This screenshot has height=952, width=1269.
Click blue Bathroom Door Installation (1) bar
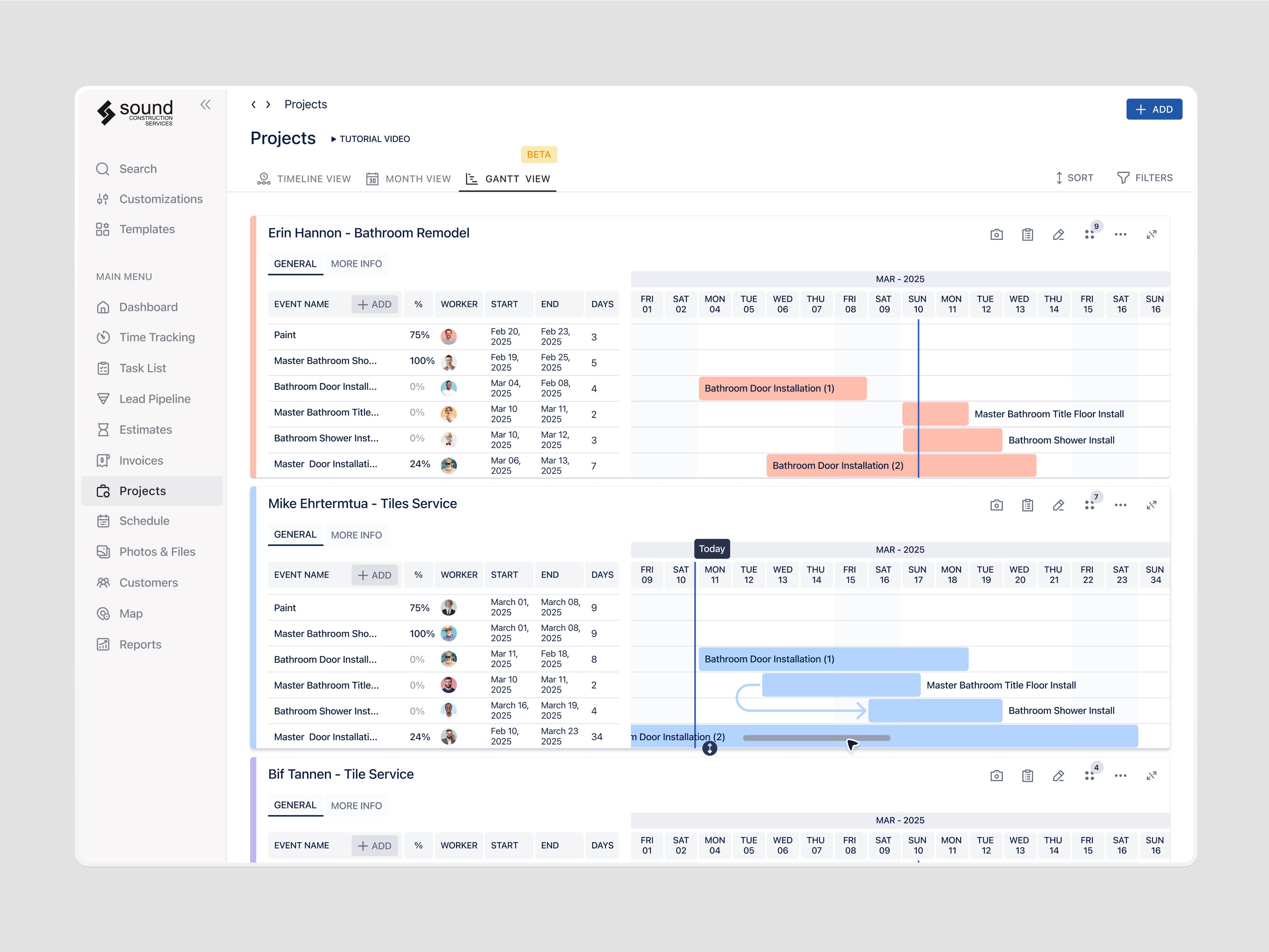point(834,659)
